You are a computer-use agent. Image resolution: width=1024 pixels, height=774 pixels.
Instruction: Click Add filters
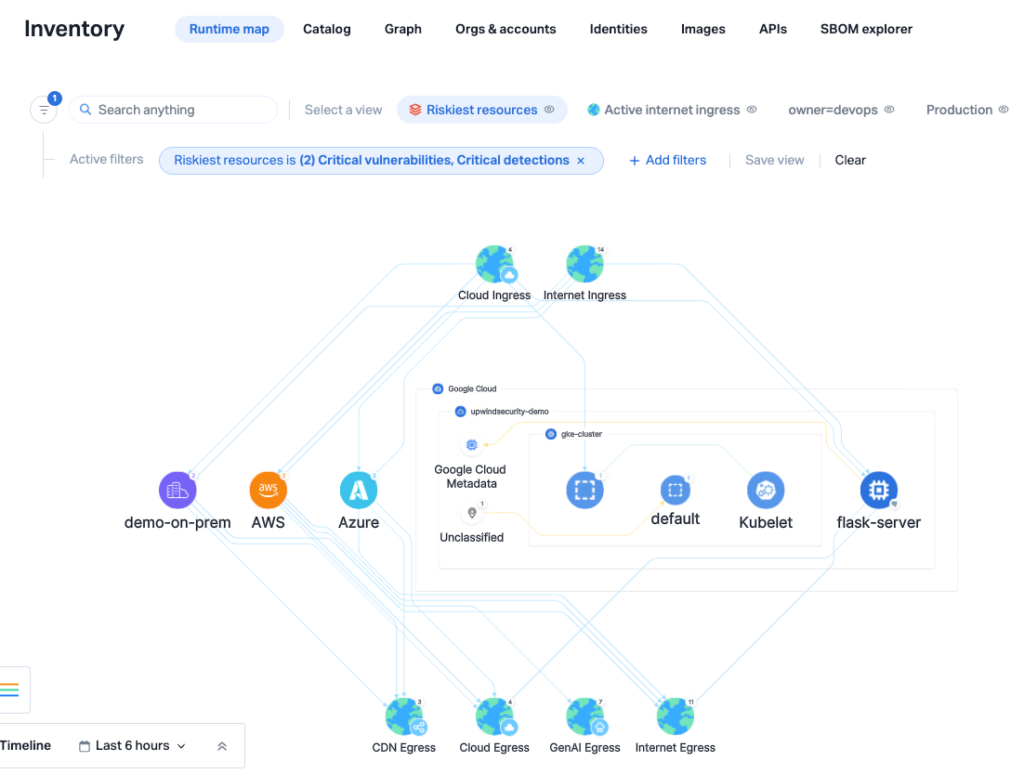667,160
